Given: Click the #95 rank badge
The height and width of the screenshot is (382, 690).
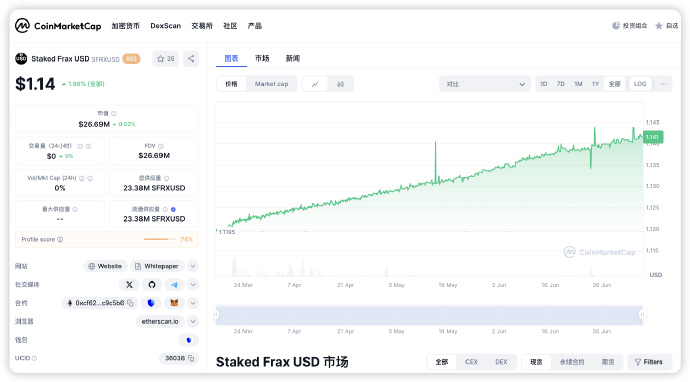Looking at the screenshot, I should (x=131, y=59).
